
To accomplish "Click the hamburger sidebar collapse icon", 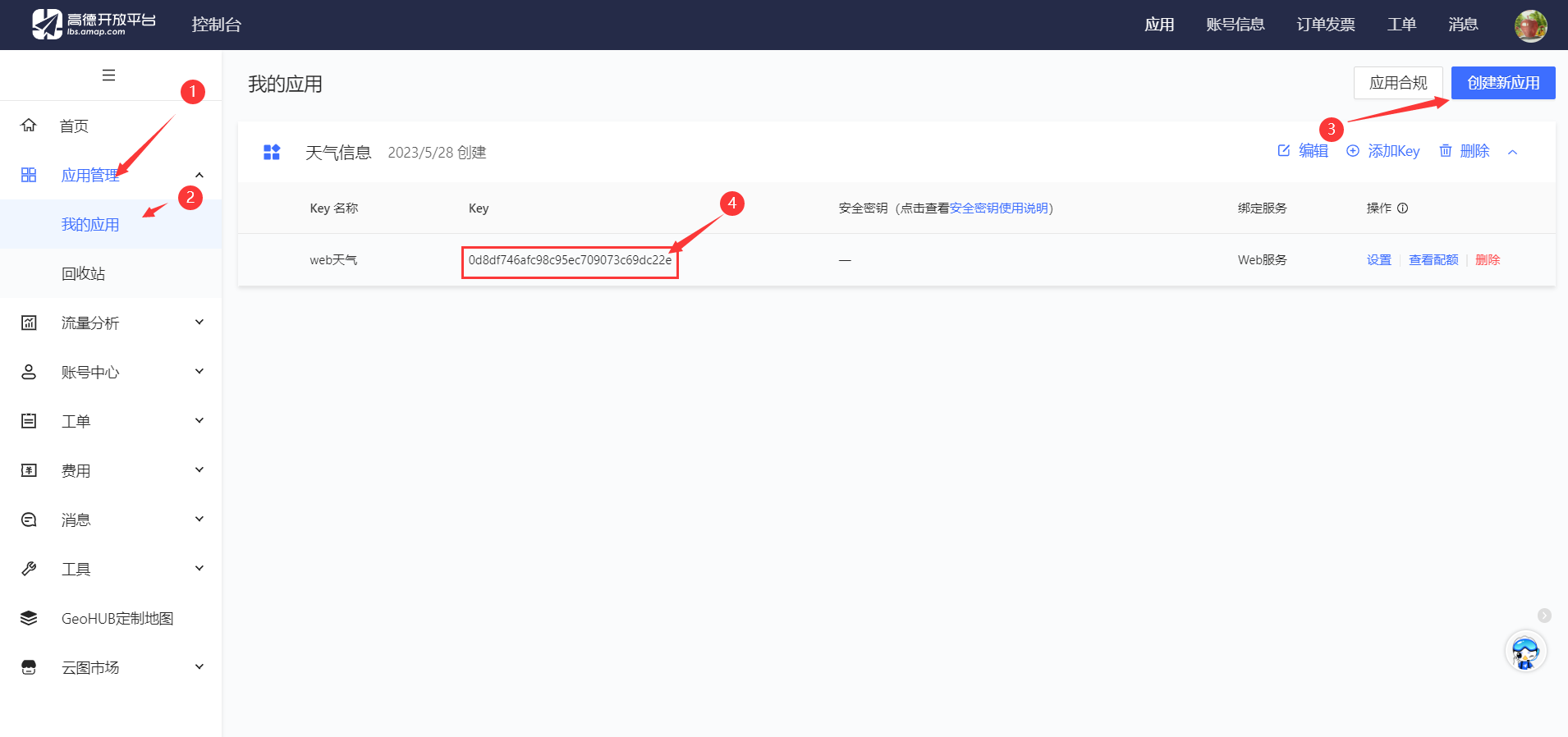I will tap(108, 76).
